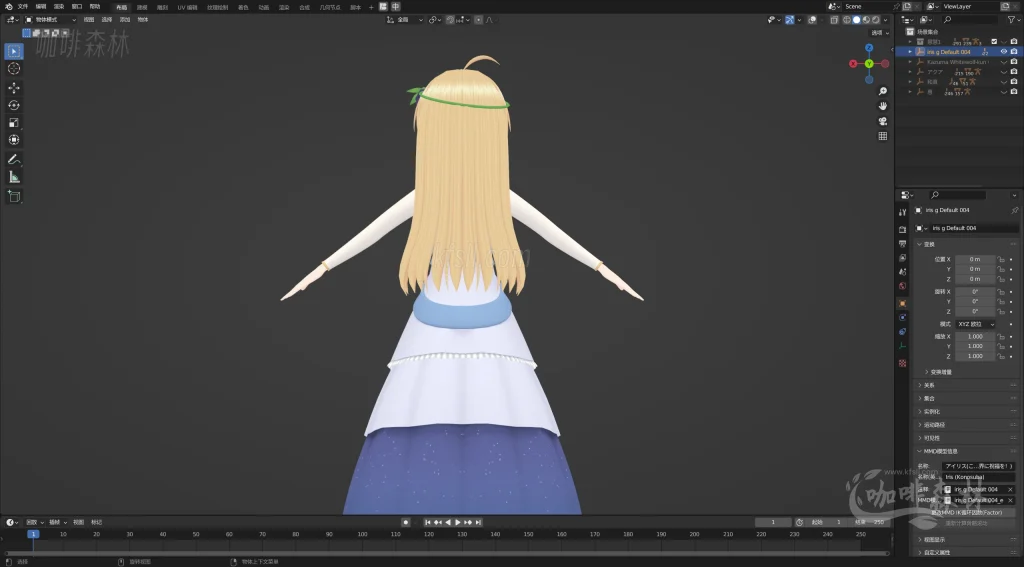Toggle X-ray display button

835,20
